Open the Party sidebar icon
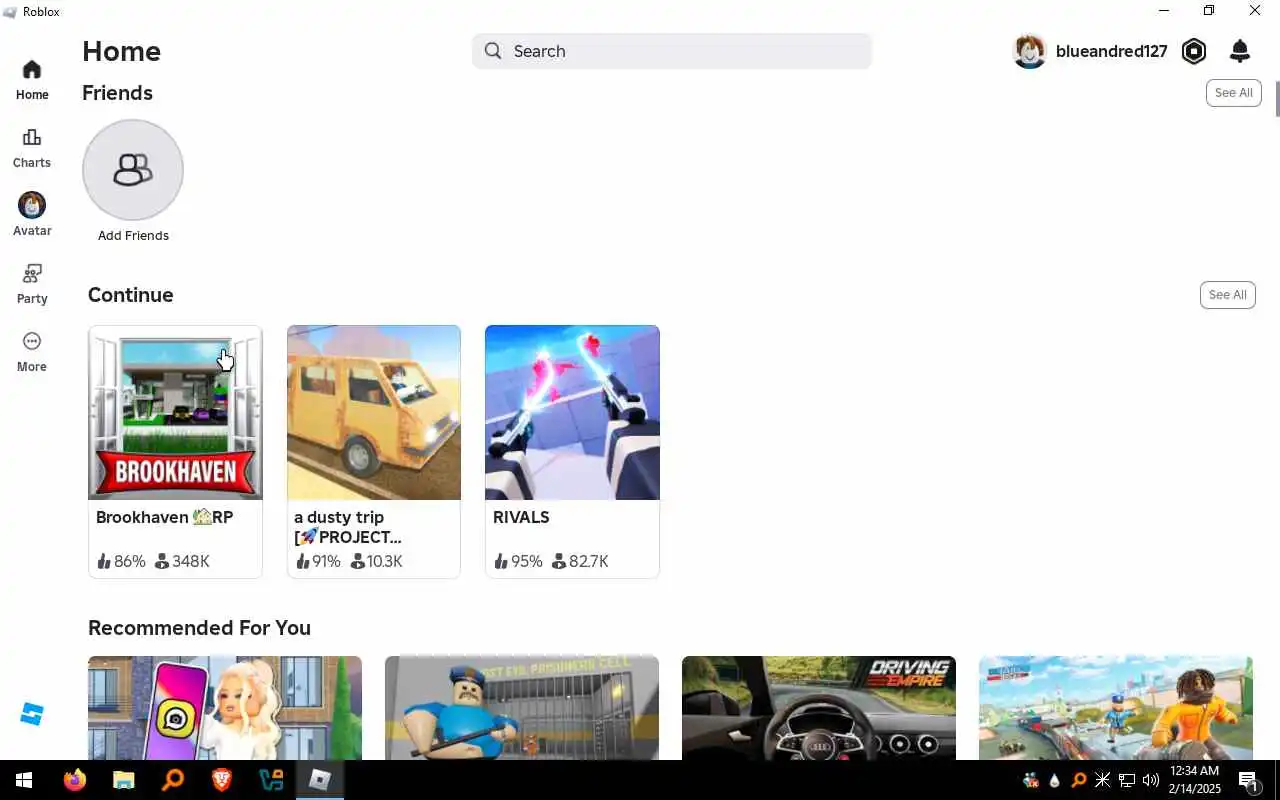 tap(32, 273)
